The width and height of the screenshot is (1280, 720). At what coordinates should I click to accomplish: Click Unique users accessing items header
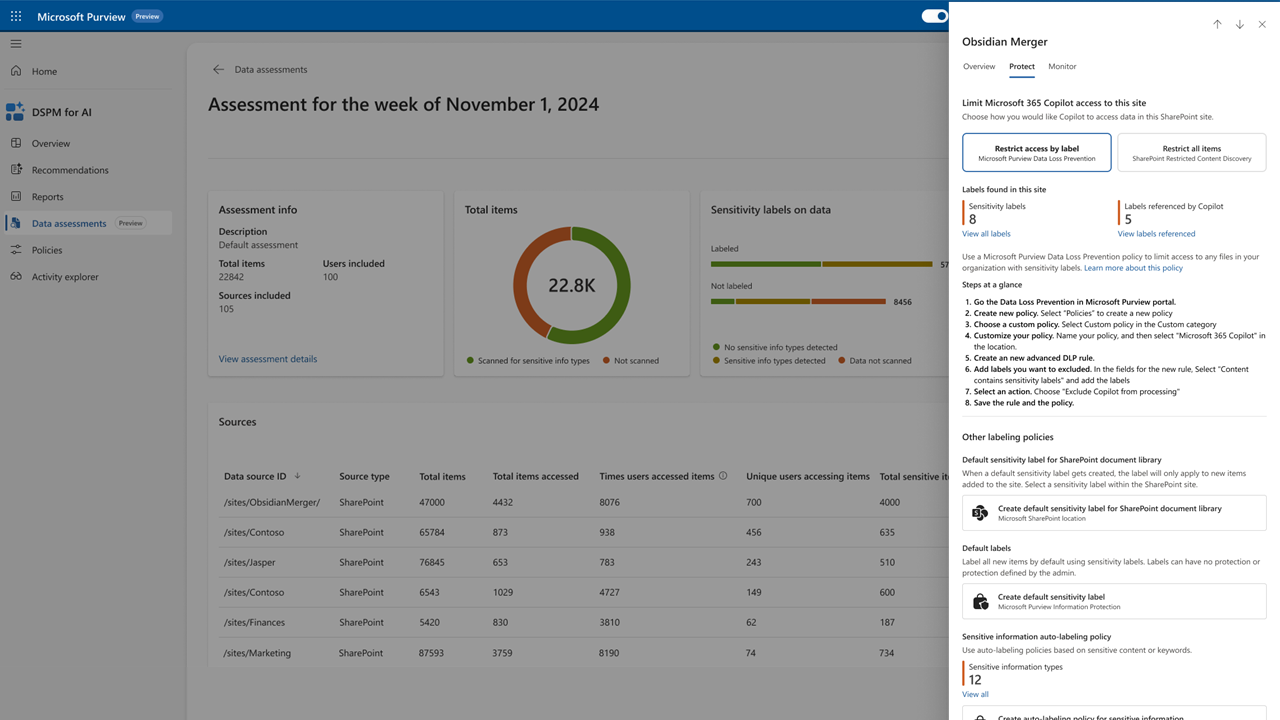click(x=808, y=476)
